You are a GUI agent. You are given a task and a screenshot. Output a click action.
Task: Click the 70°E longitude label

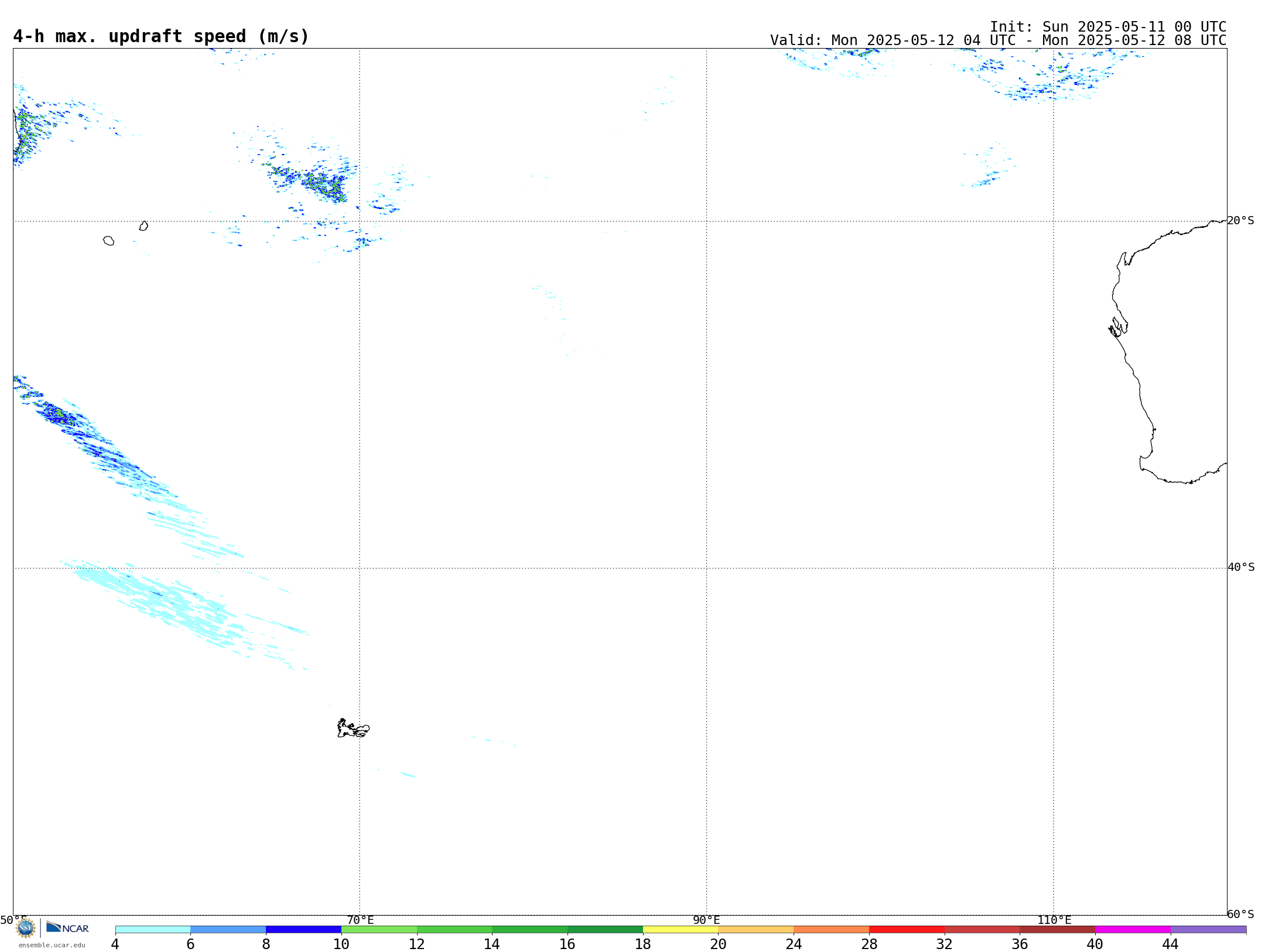coord(360,920)
